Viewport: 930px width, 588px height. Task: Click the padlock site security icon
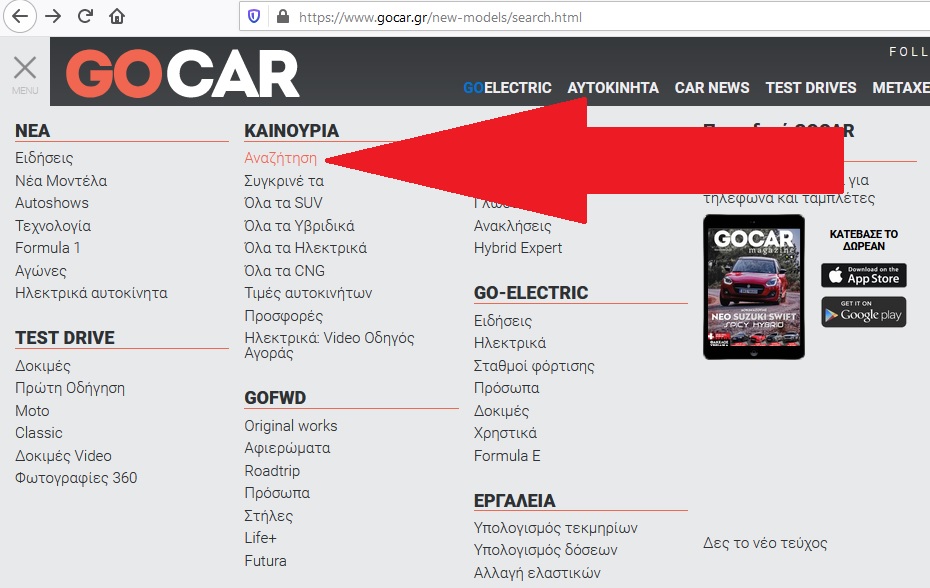281,17
